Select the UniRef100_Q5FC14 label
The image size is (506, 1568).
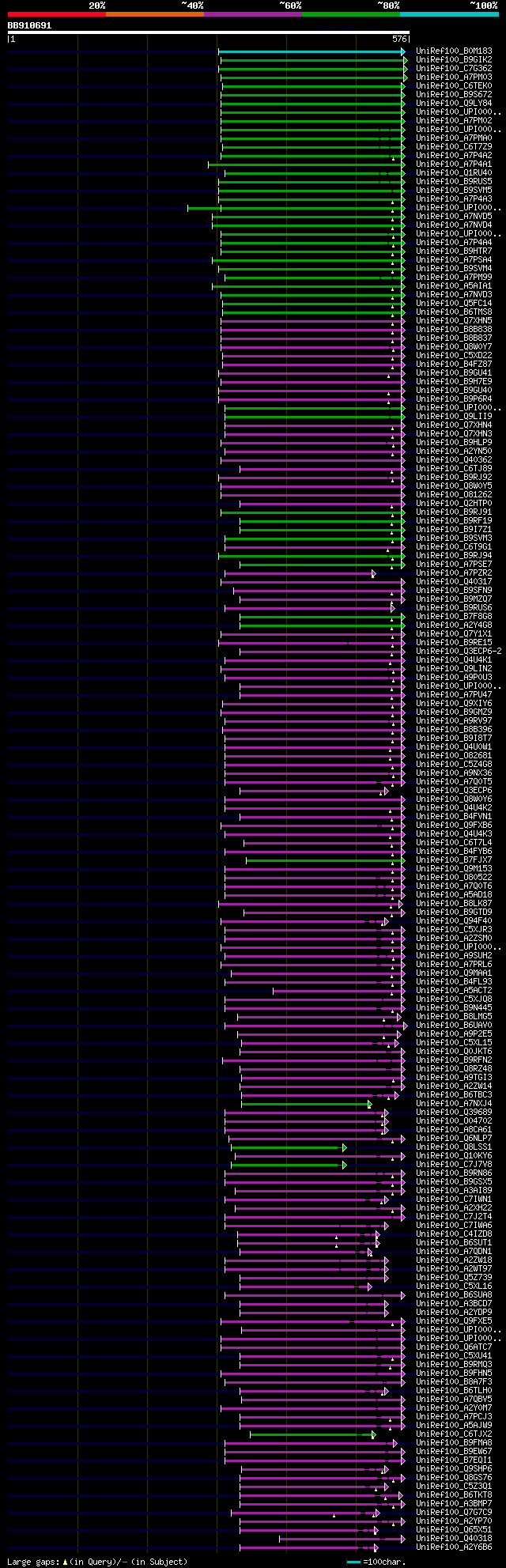tap(454, 304)
